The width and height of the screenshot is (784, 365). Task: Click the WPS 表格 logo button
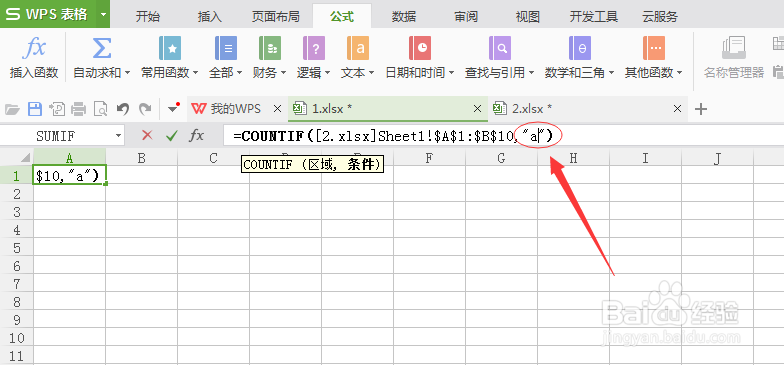coord(49,14)
